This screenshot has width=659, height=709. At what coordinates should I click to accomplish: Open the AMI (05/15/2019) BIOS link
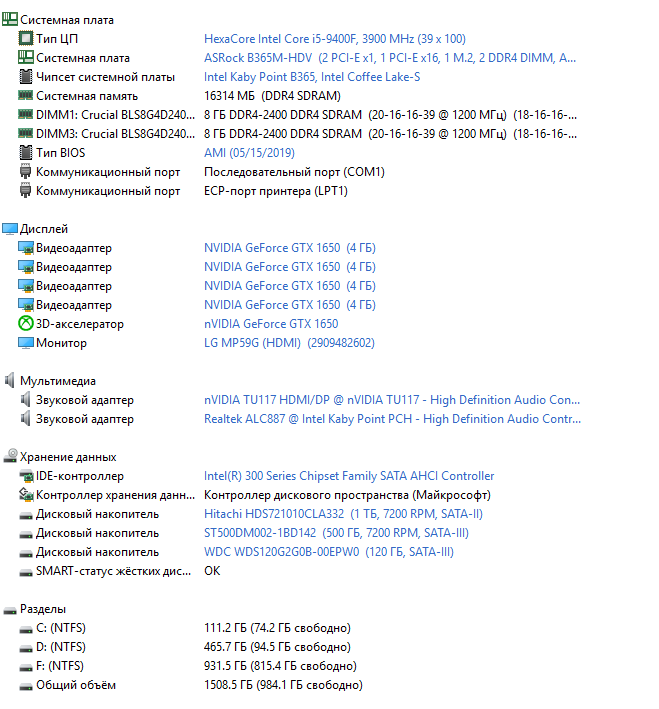tap(249, 153)
